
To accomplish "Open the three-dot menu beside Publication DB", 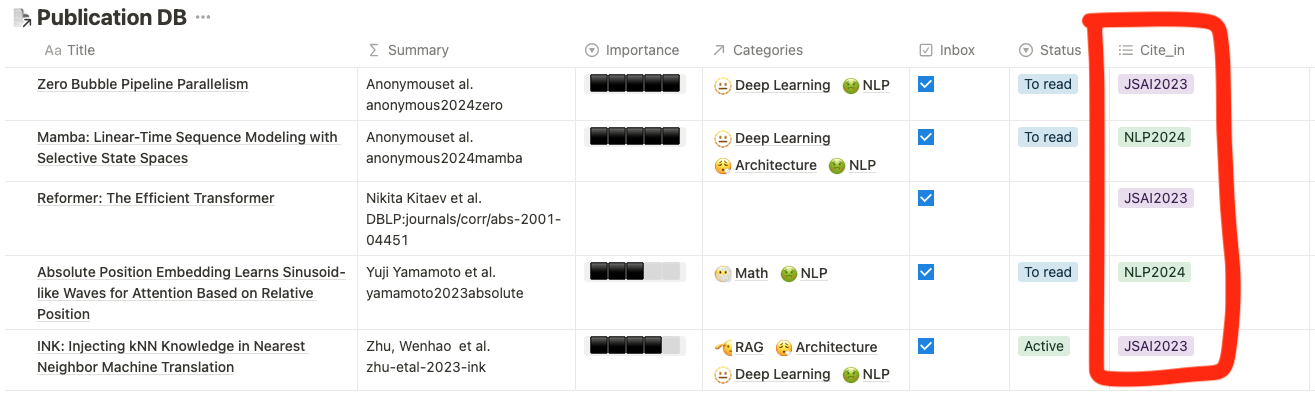I will click(x=203, y=17).
